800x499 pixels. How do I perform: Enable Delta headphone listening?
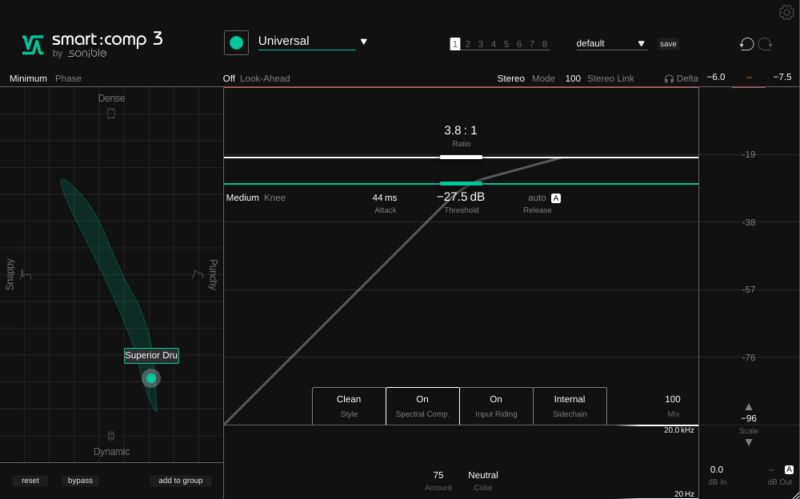681,78
